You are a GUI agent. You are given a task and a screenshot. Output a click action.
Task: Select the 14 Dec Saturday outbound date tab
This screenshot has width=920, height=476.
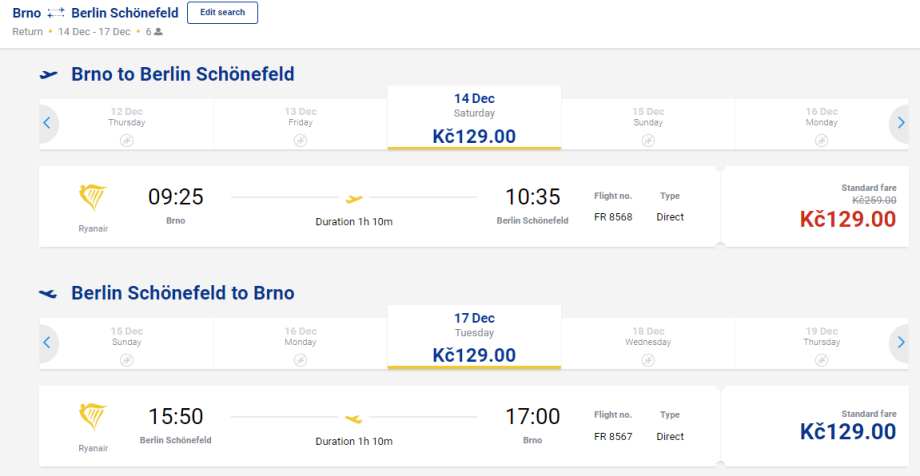(x=474, y=118)
